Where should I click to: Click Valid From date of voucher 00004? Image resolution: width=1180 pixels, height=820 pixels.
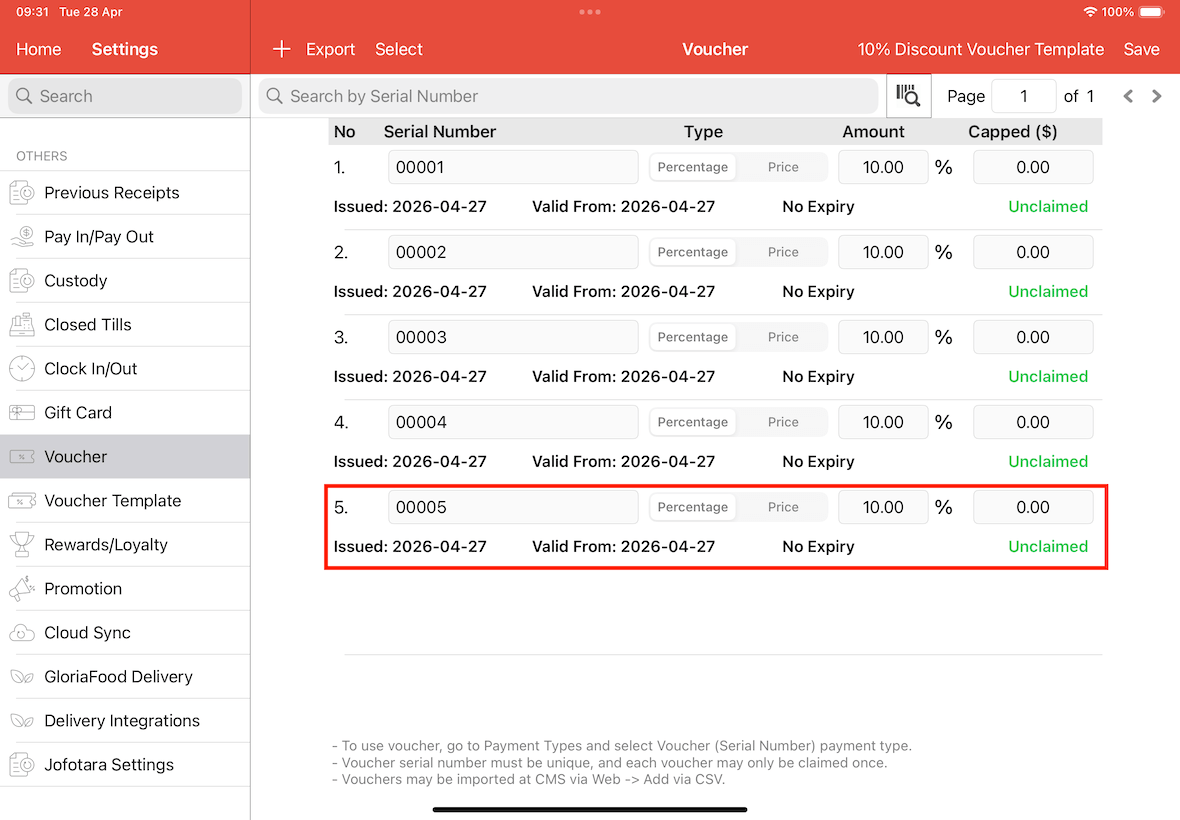point(623,461)
